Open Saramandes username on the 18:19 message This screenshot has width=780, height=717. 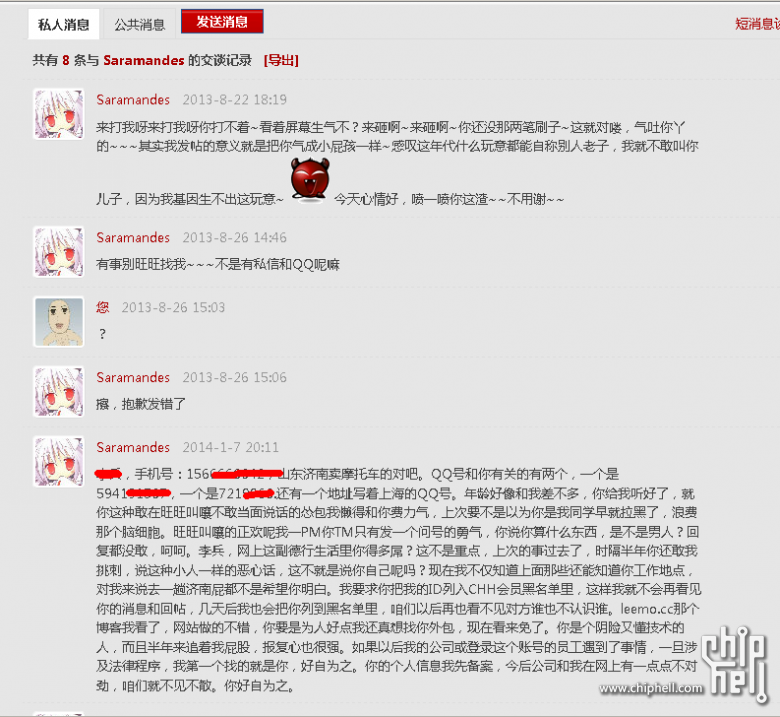[133, 100]
